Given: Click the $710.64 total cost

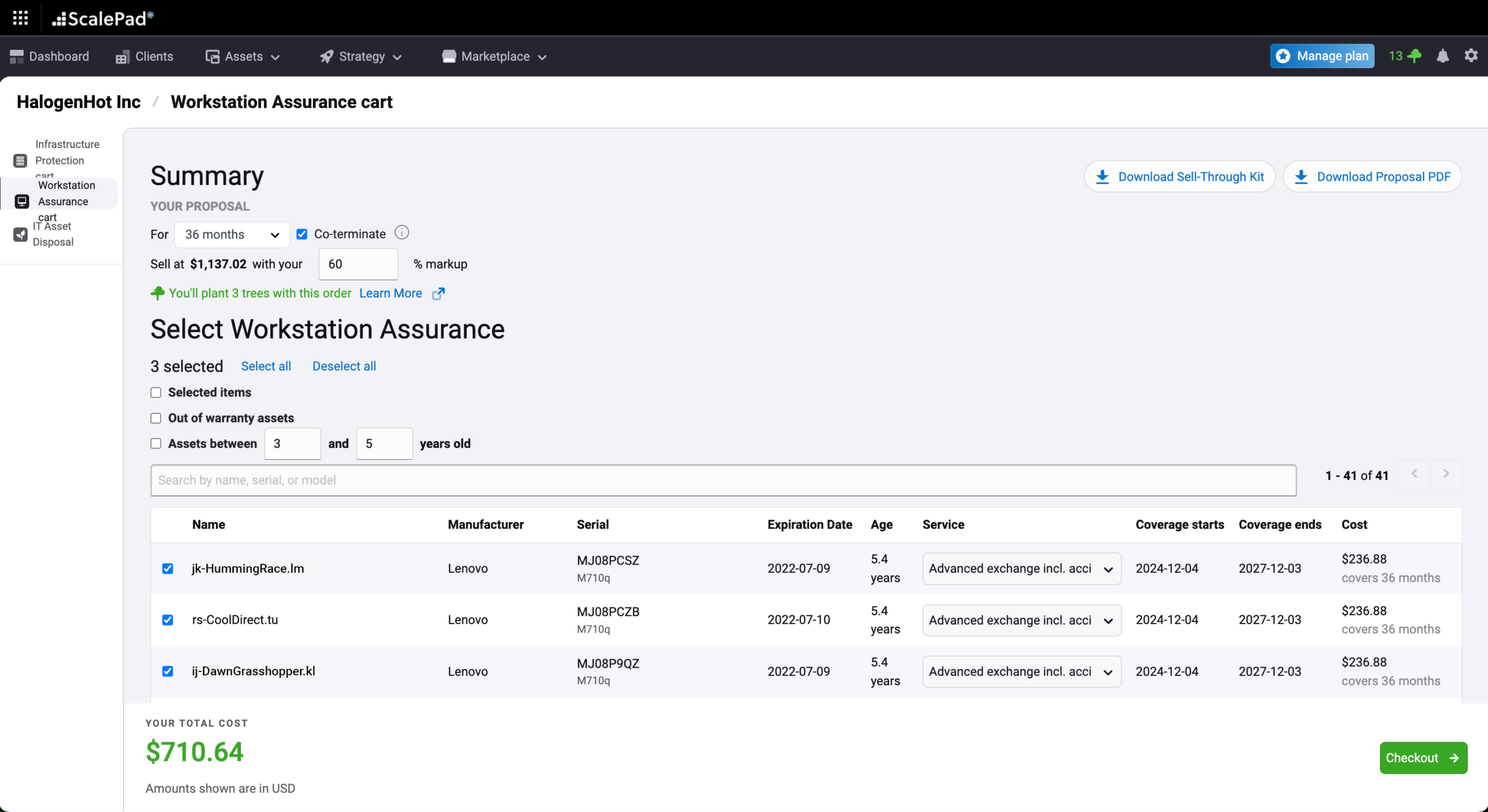Looking at the screenshot, I should 195,752.
